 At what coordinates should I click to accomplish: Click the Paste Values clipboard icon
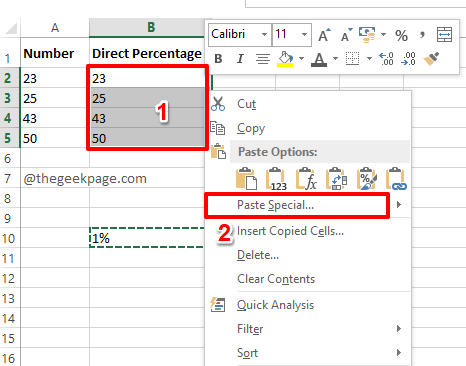[276, 179]
